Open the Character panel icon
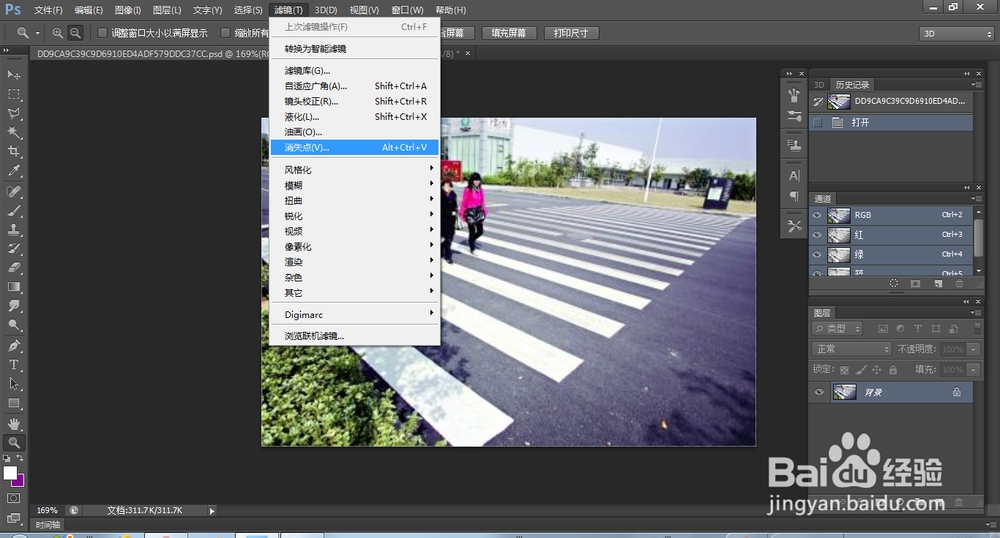This screenshot has width=1000, height=538. tap(794, 175)
